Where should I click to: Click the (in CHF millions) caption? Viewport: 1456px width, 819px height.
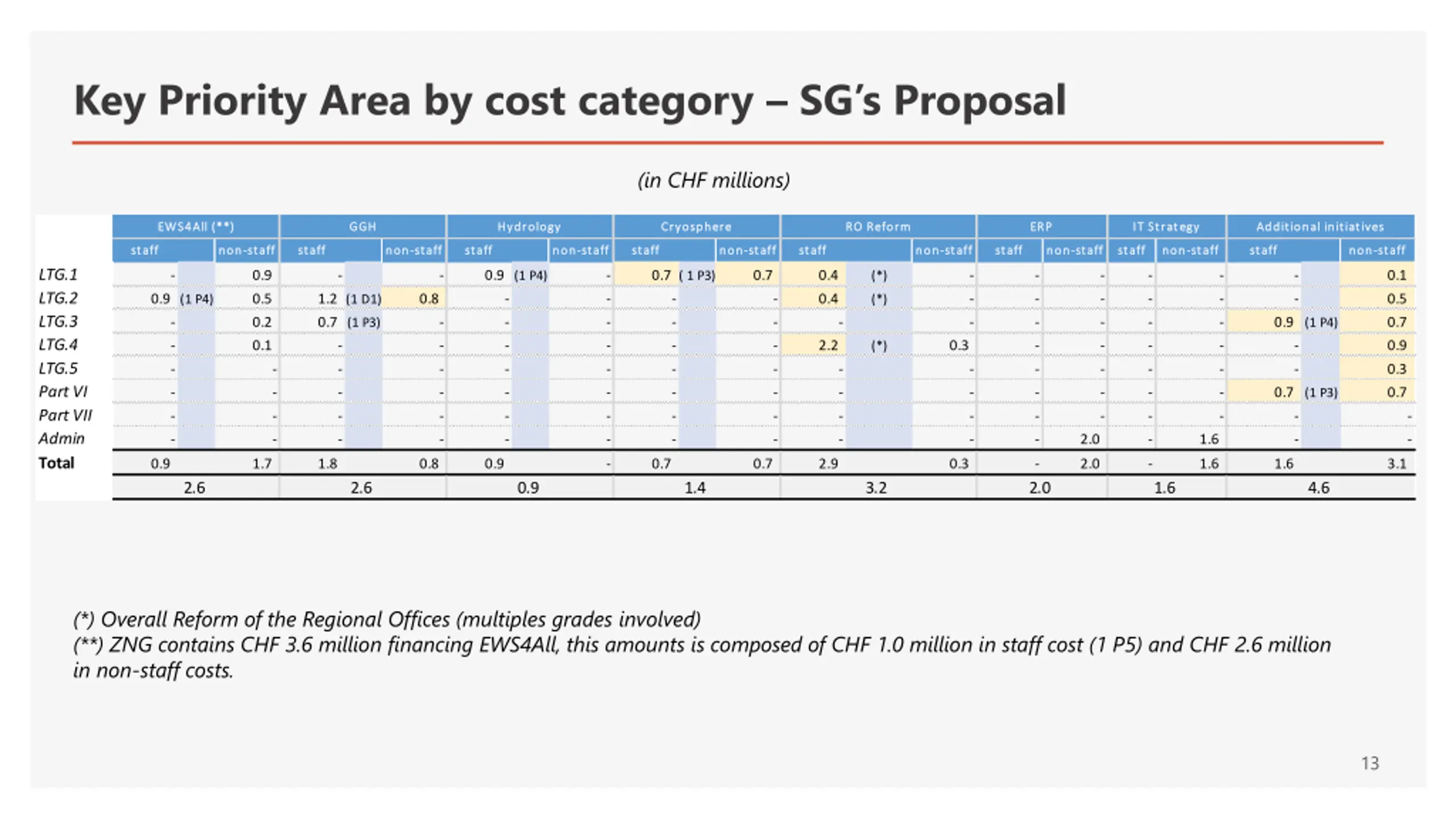coord(714,180)
